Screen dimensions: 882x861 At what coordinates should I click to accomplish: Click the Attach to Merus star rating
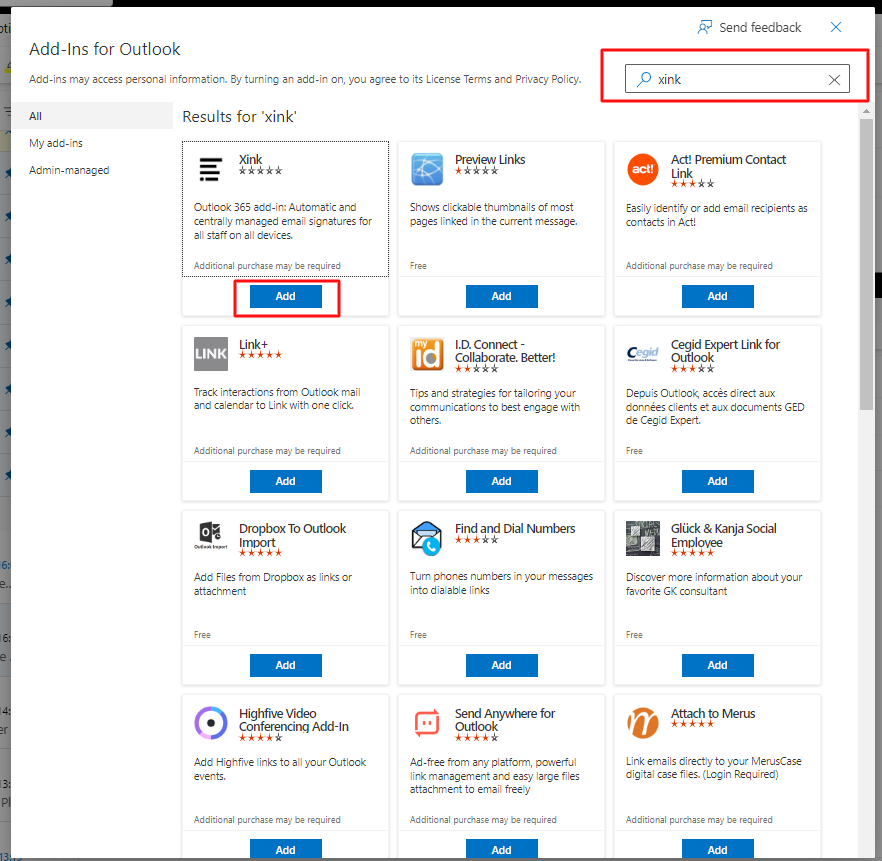692,724
